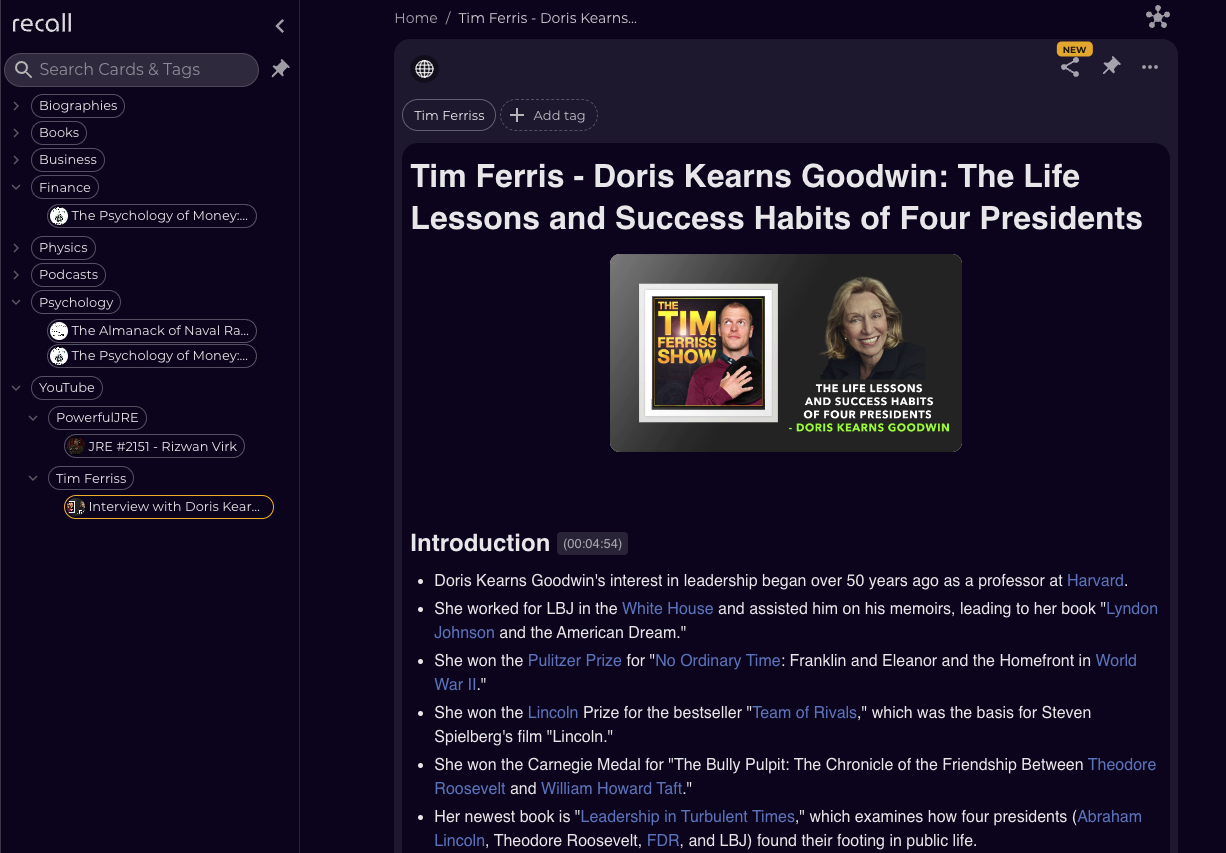Screen dimensions: 1226x853
Task: Click the Add tag button
Action: [549, 115]
